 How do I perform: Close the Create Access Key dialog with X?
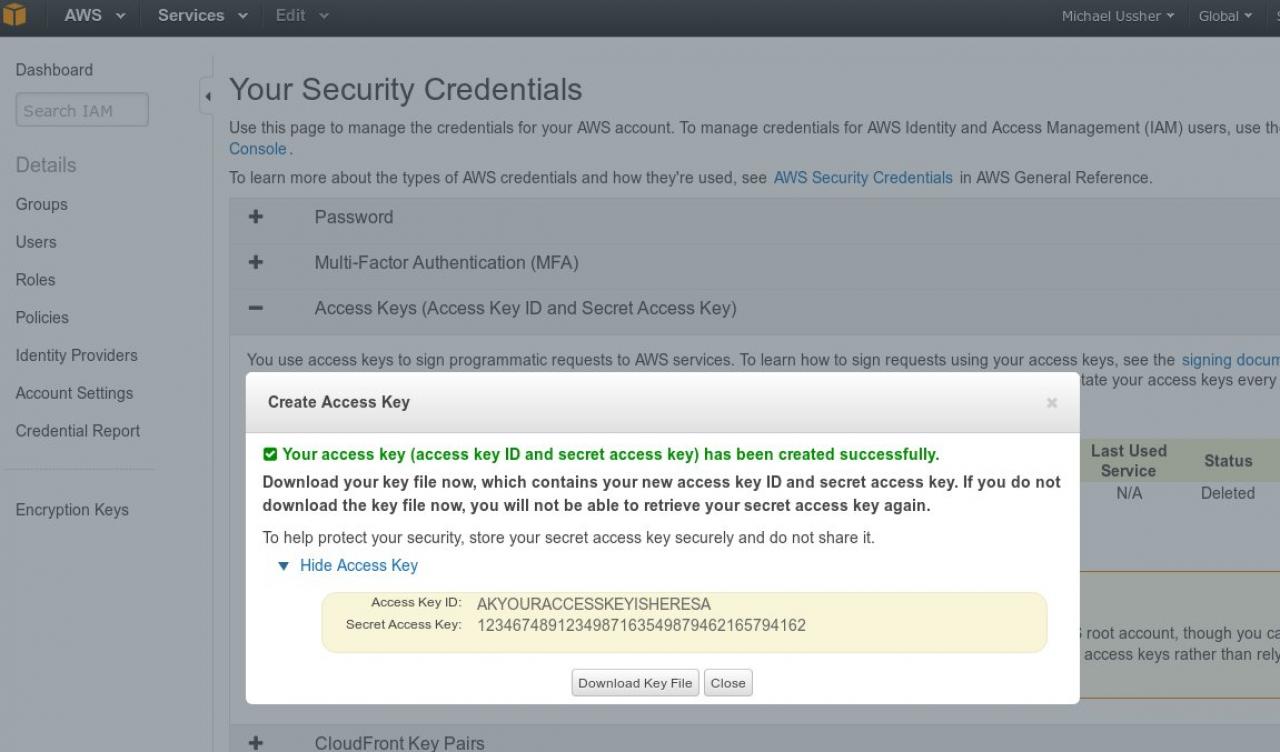1051,403
